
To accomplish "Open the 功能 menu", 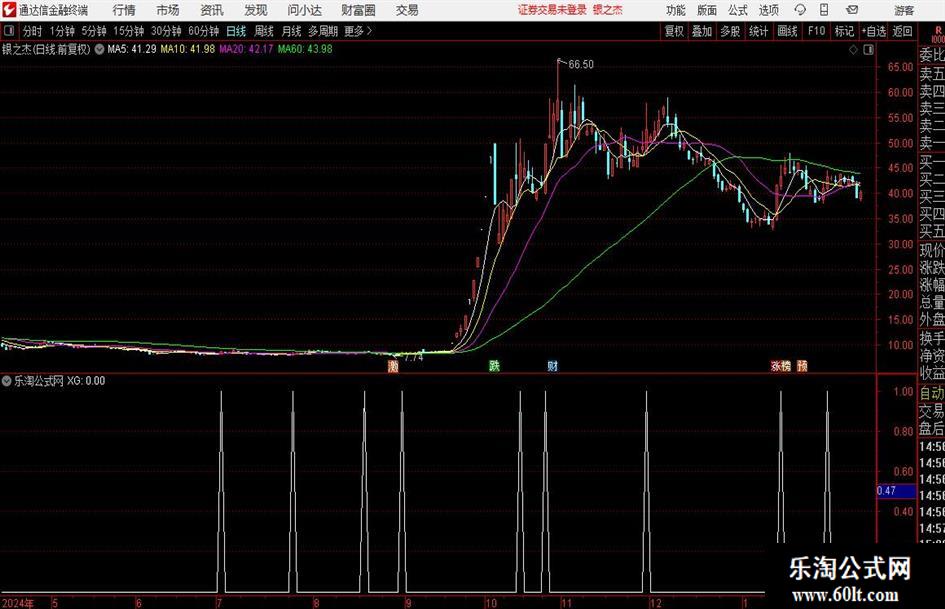I will (x=676, y=10).
